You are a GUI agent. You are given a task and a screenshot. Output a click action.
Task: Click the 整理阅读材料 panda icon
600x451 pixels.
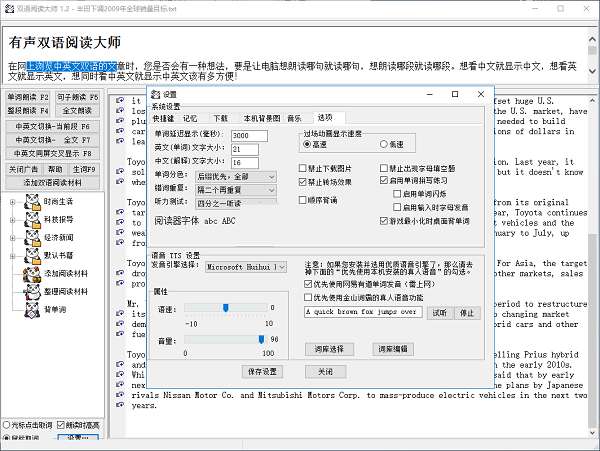pos(33,291)
